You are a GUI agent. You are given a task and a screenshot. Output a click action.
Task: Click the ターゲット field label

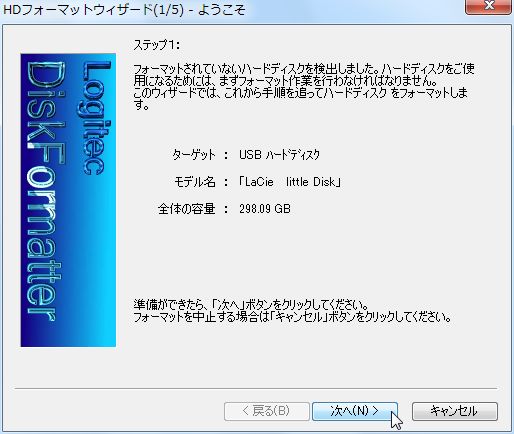(194, 155)
